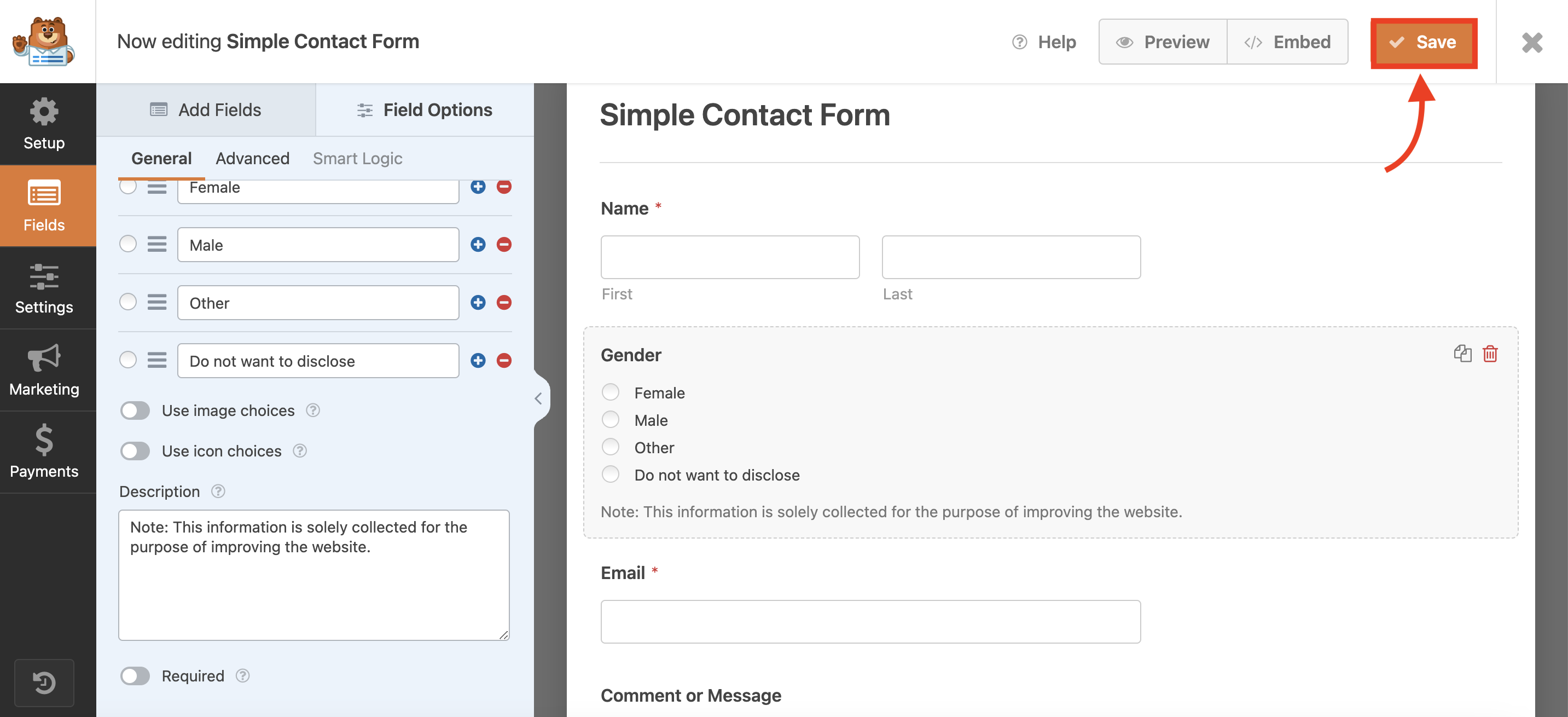Click the Payments sidebar icon
The image size is (1568, 717).
(x=44, y=450)
